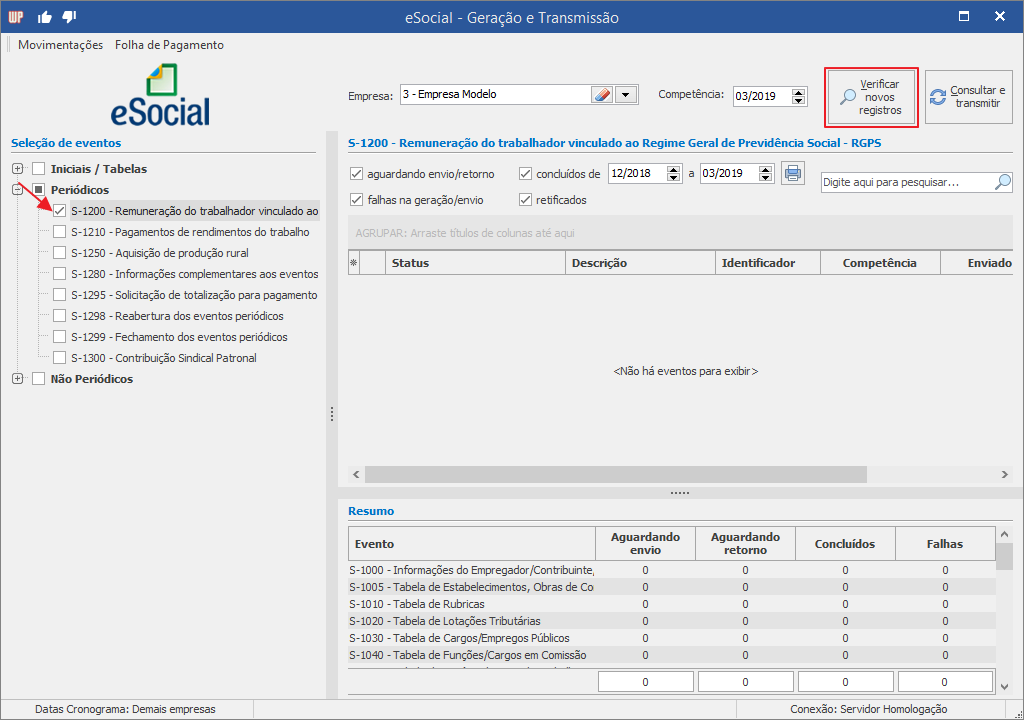Expand the Não Periódicos tree node
This screenshot has height=720, width=1024.
pyautogui.click(x=18, y=378)
